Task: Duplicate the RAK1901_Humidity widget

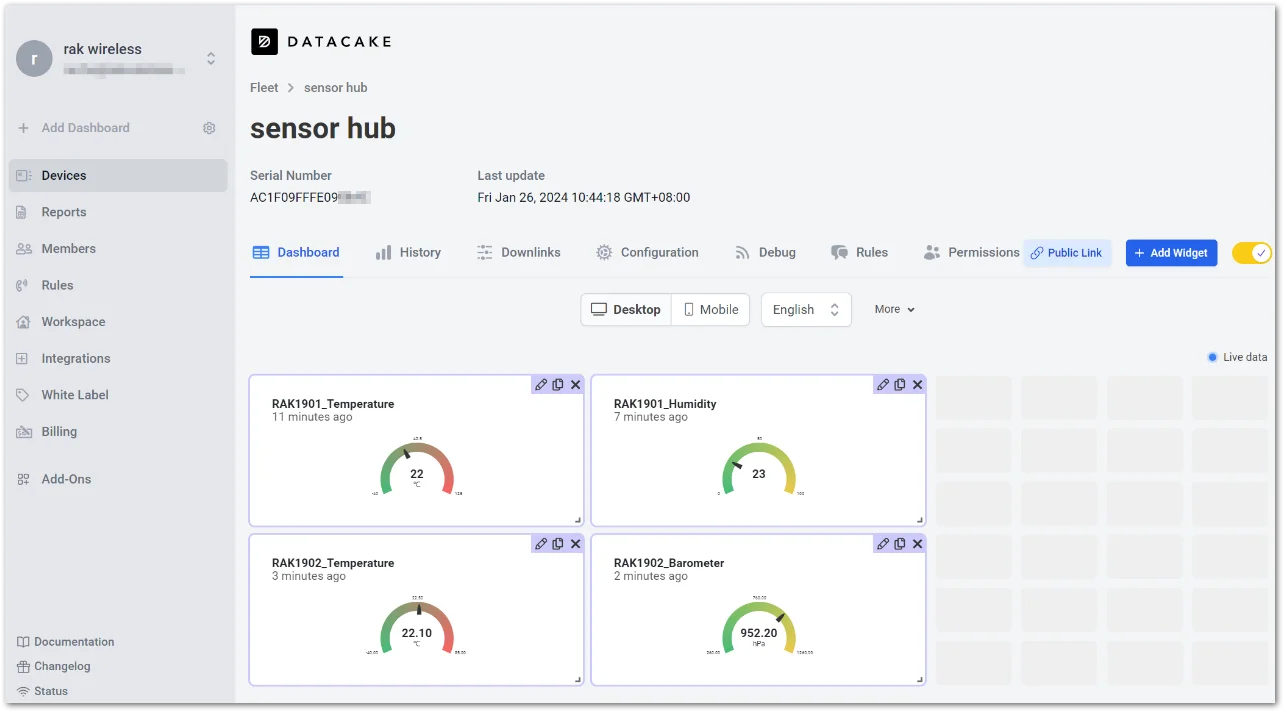Action: pyautogui.click(x=900, y=384)
